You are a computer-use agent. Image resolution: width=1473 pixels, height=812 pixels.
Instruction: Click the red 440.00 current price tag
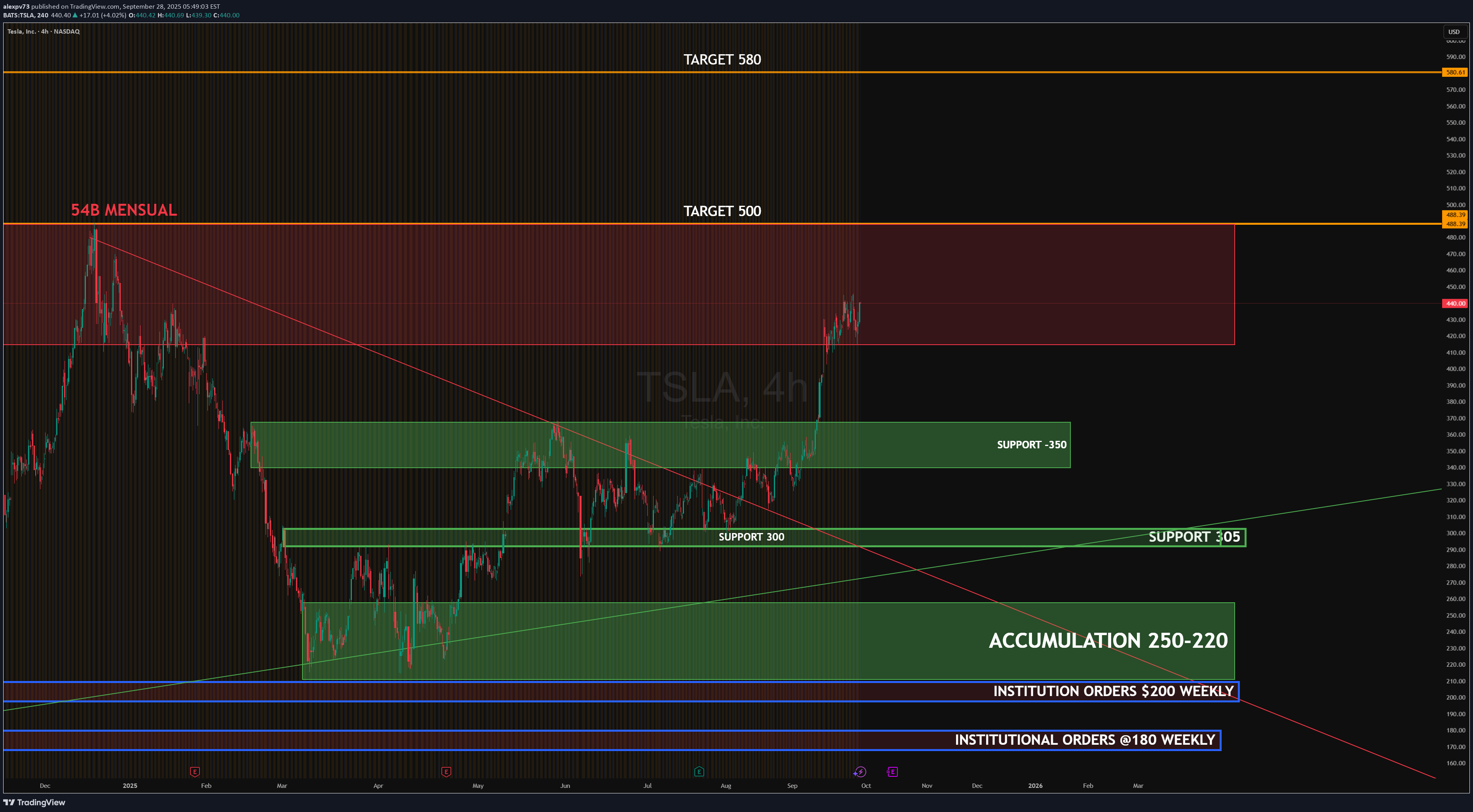coord(1455,304)
